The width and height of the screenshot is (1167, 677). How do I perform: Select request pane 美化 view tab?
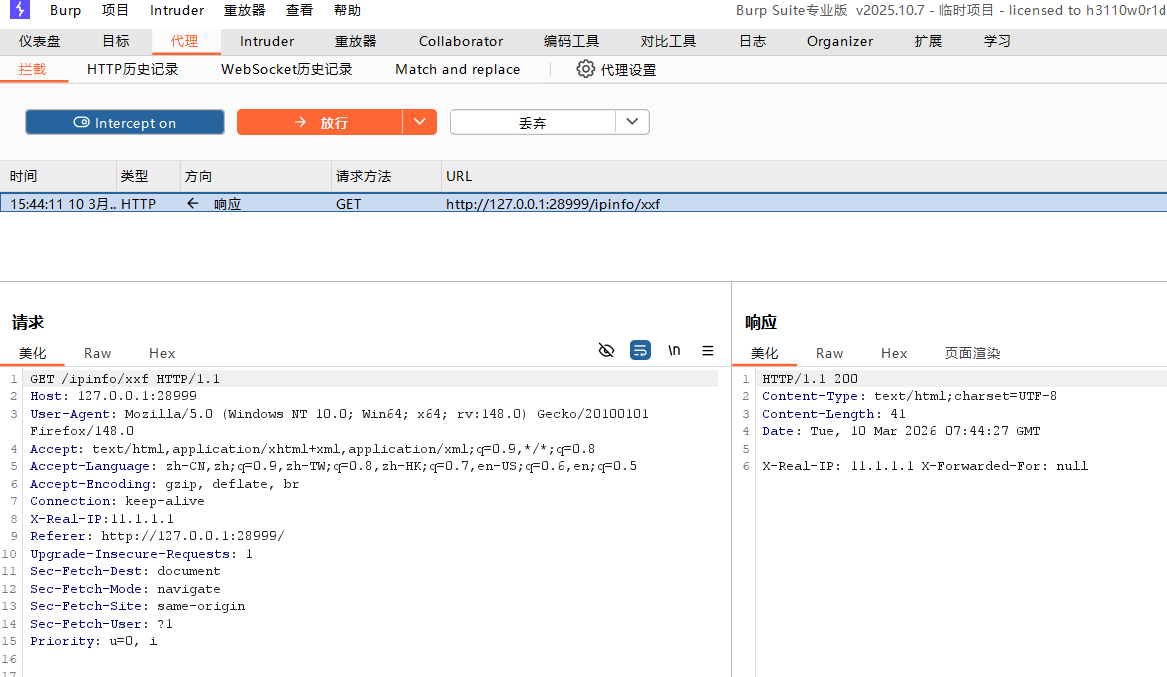pos(33,353)
